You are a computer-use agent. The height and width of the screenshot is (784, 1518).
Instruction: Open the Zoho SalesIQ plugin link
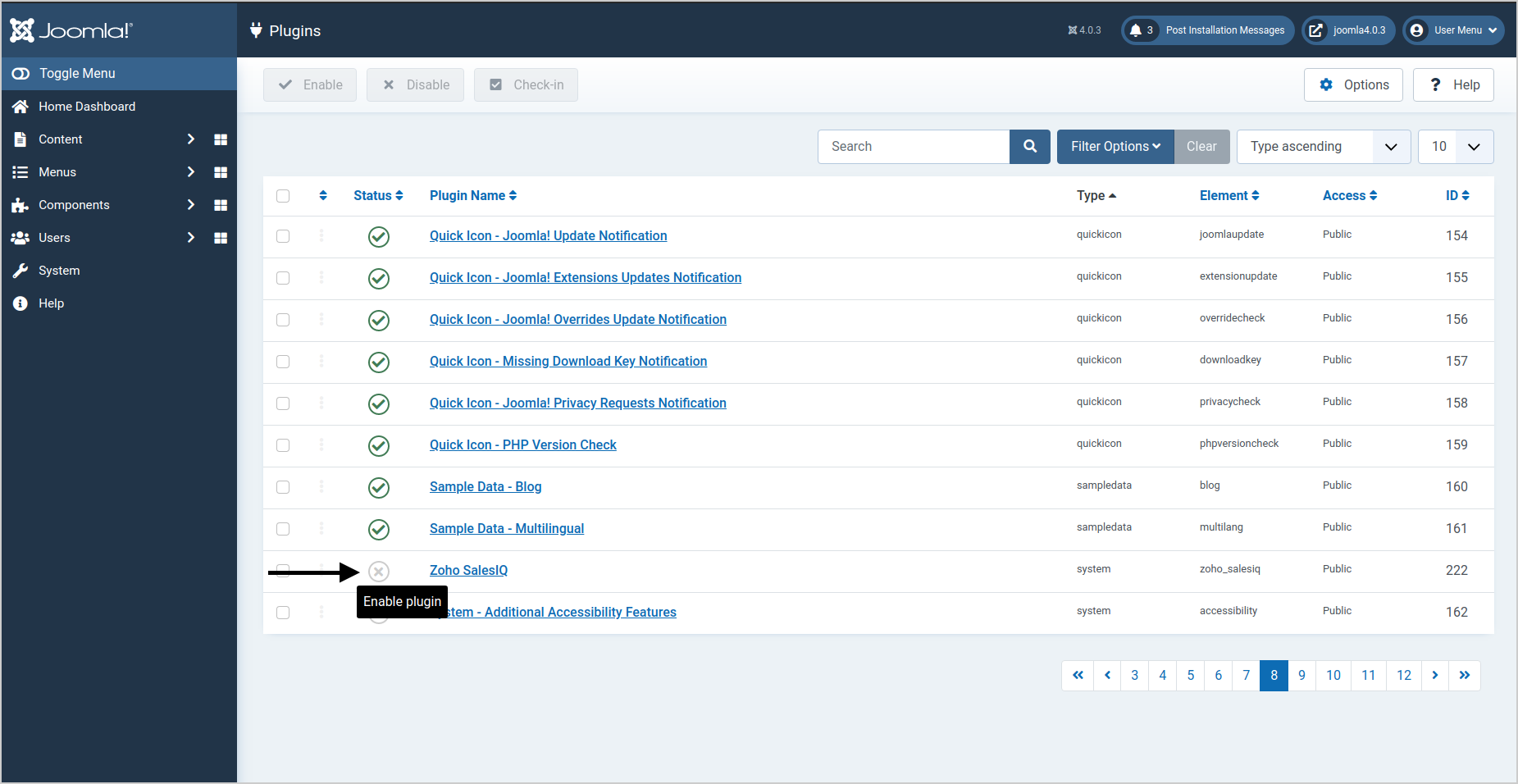click(468, 571)
